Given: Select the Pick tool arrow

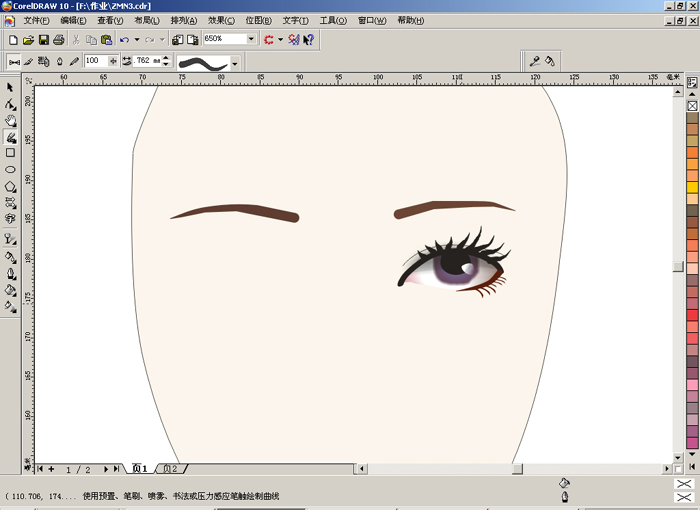Looking at the screenshot, I should click(10, 88).
